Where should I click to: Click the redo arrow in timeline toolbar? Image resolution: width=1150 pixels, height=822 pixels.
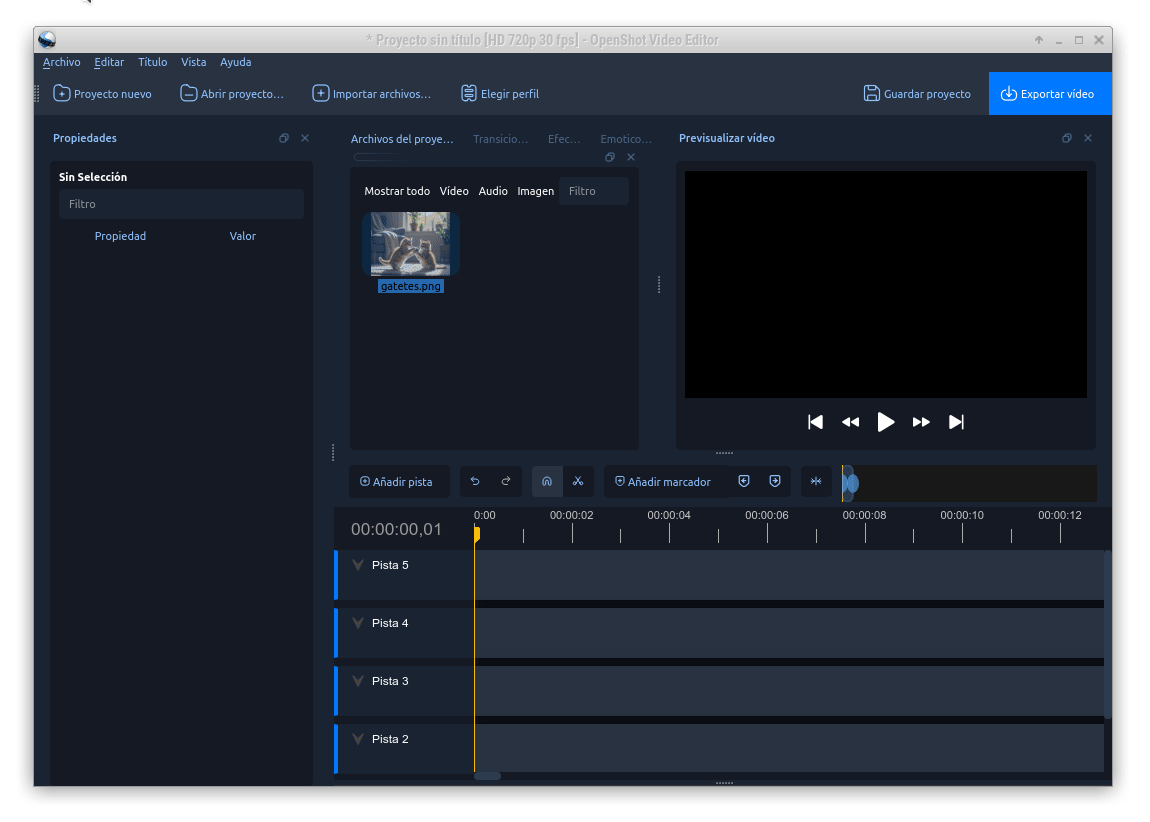point(506,482)
